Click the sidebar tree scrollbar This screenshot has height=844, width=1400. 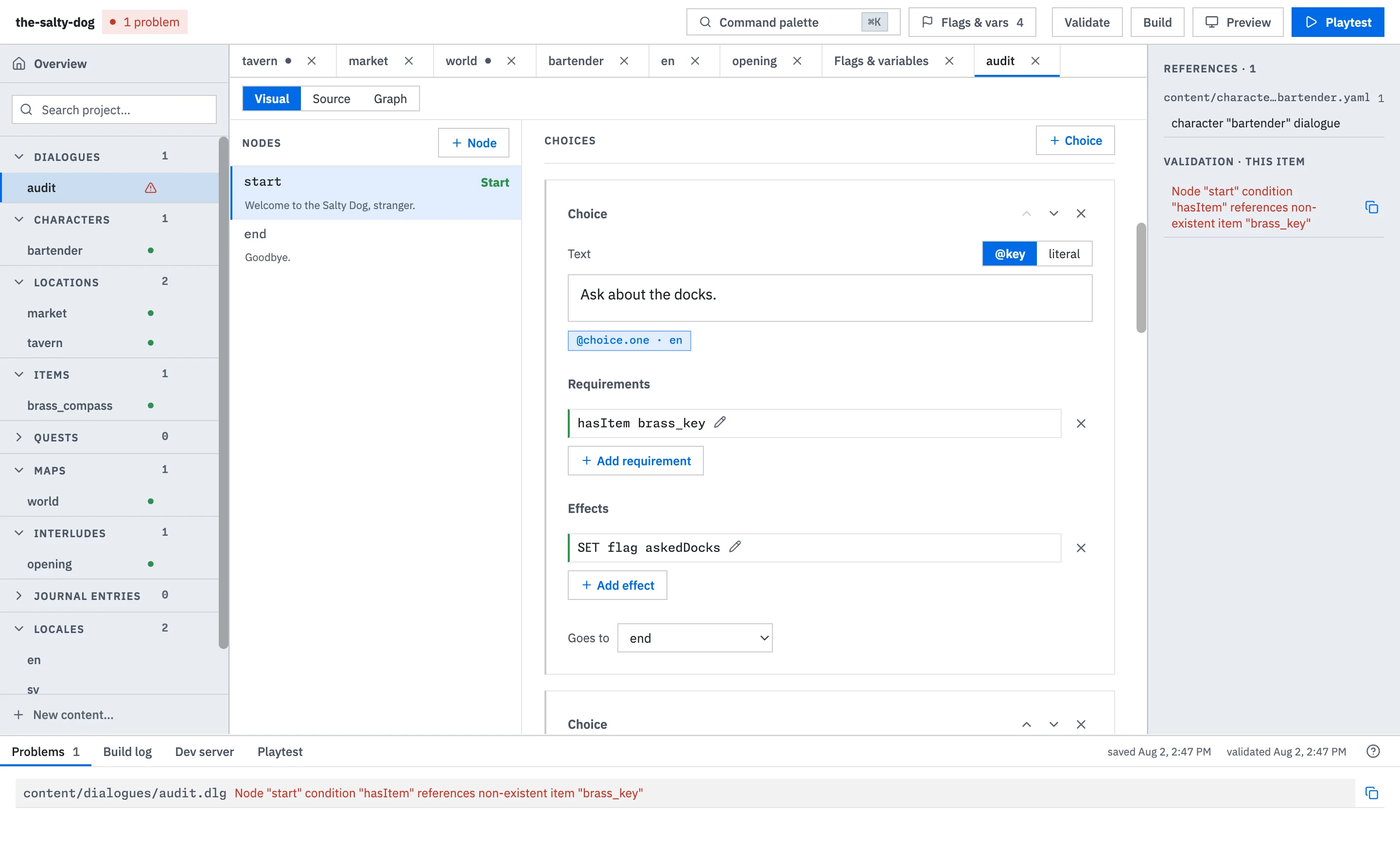click(223, 392)
